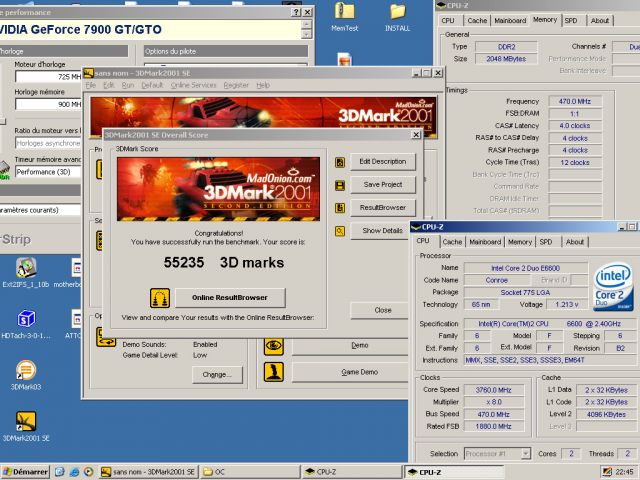Click the Intel Core 2 Duo logo
This screenshot has height=480, width=640.
click(x=613, y=287)
